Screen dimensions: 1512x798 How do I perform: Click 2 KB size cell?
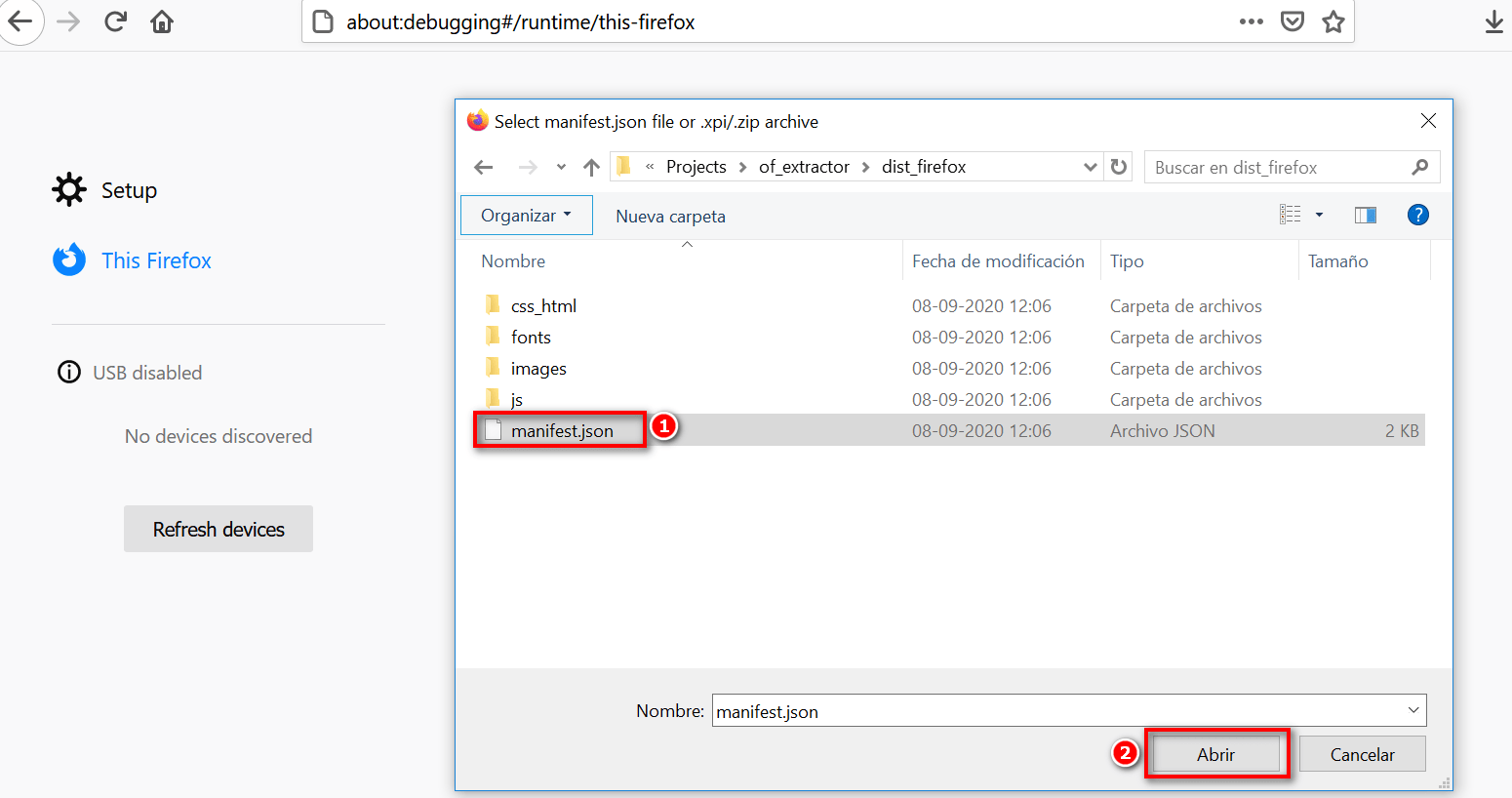(1402, 430)
